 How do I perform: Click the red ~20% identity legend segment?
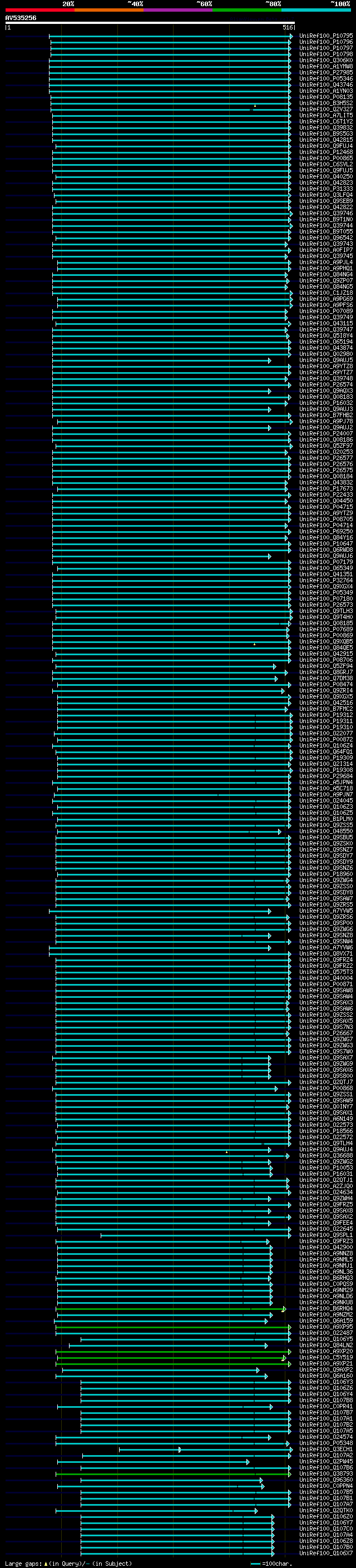(39, 10)
